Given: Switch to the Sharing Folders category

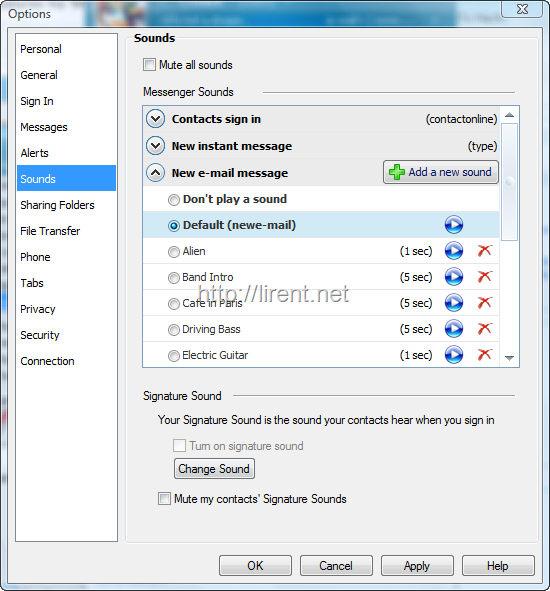Looking at the screenshot, I should 57,205.
